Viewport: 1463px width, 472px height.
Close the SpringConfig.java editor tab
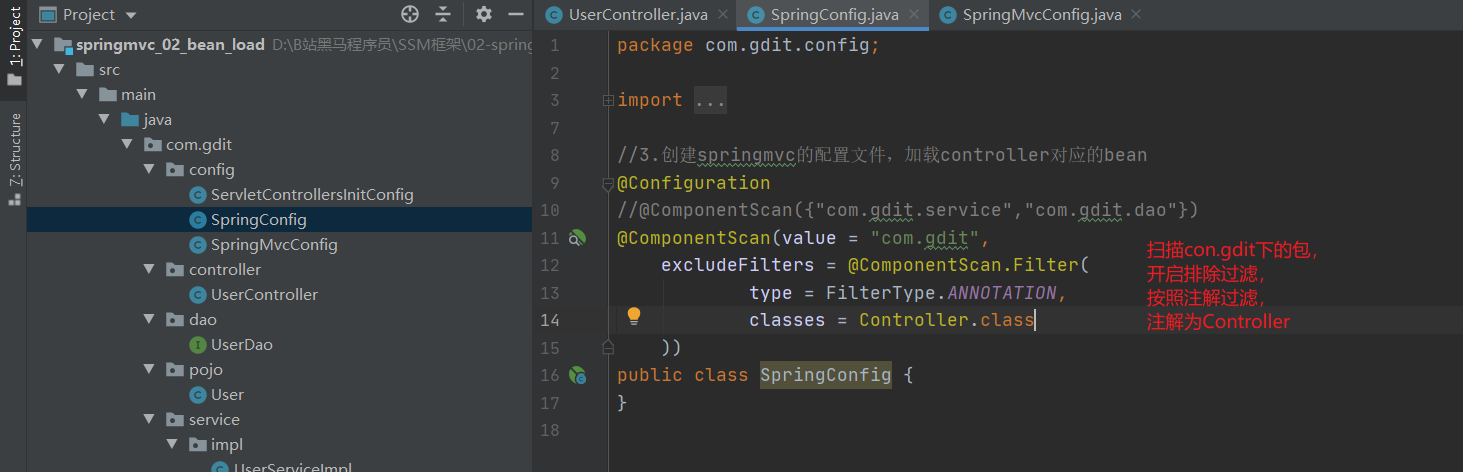914,14
